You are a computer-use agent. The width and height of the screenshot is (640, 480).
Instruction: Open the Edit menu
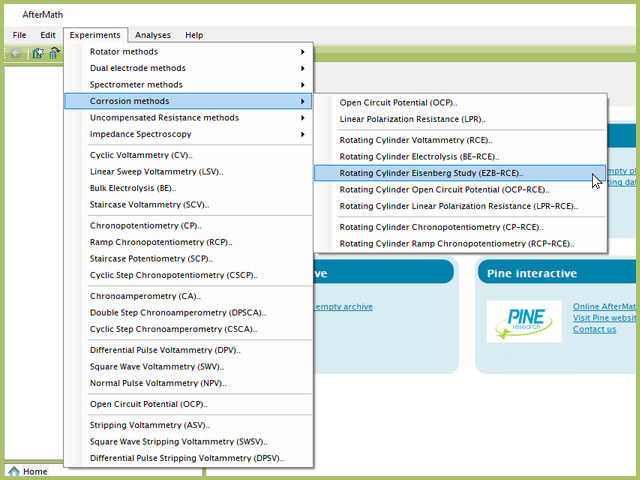(48, 35)
